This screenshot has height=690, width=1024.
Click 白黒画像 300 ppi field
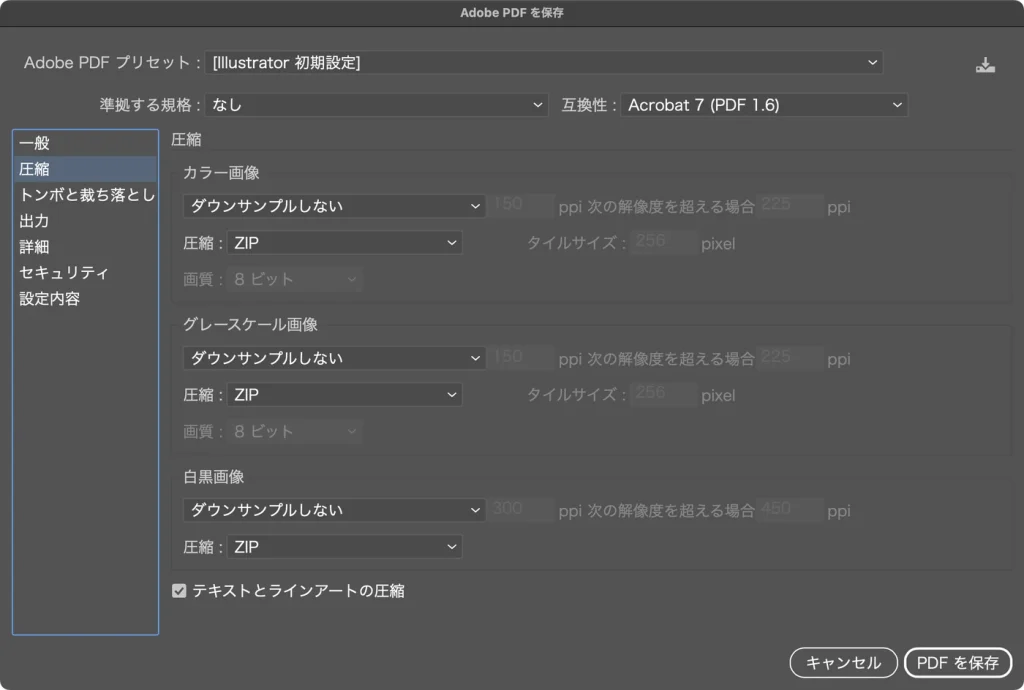(521, 510)
